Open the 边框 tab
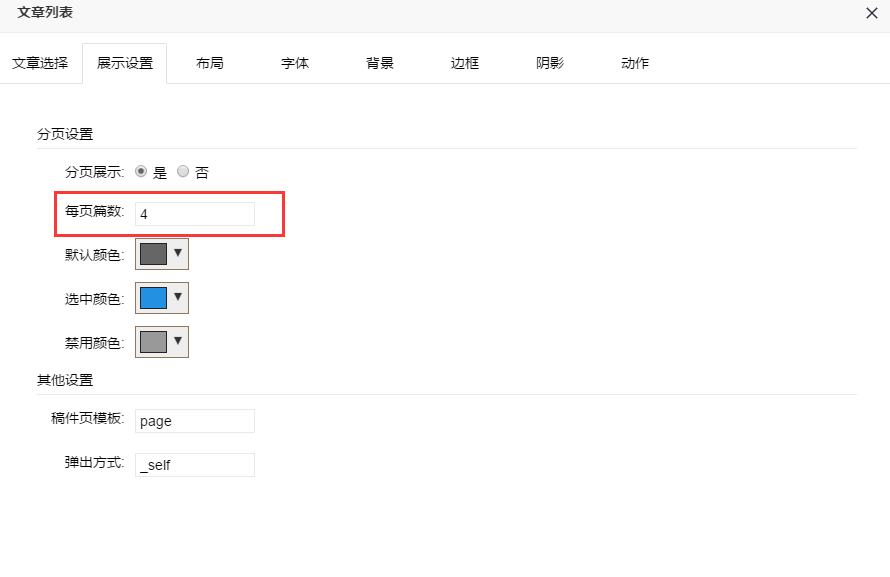 point(465,63)
